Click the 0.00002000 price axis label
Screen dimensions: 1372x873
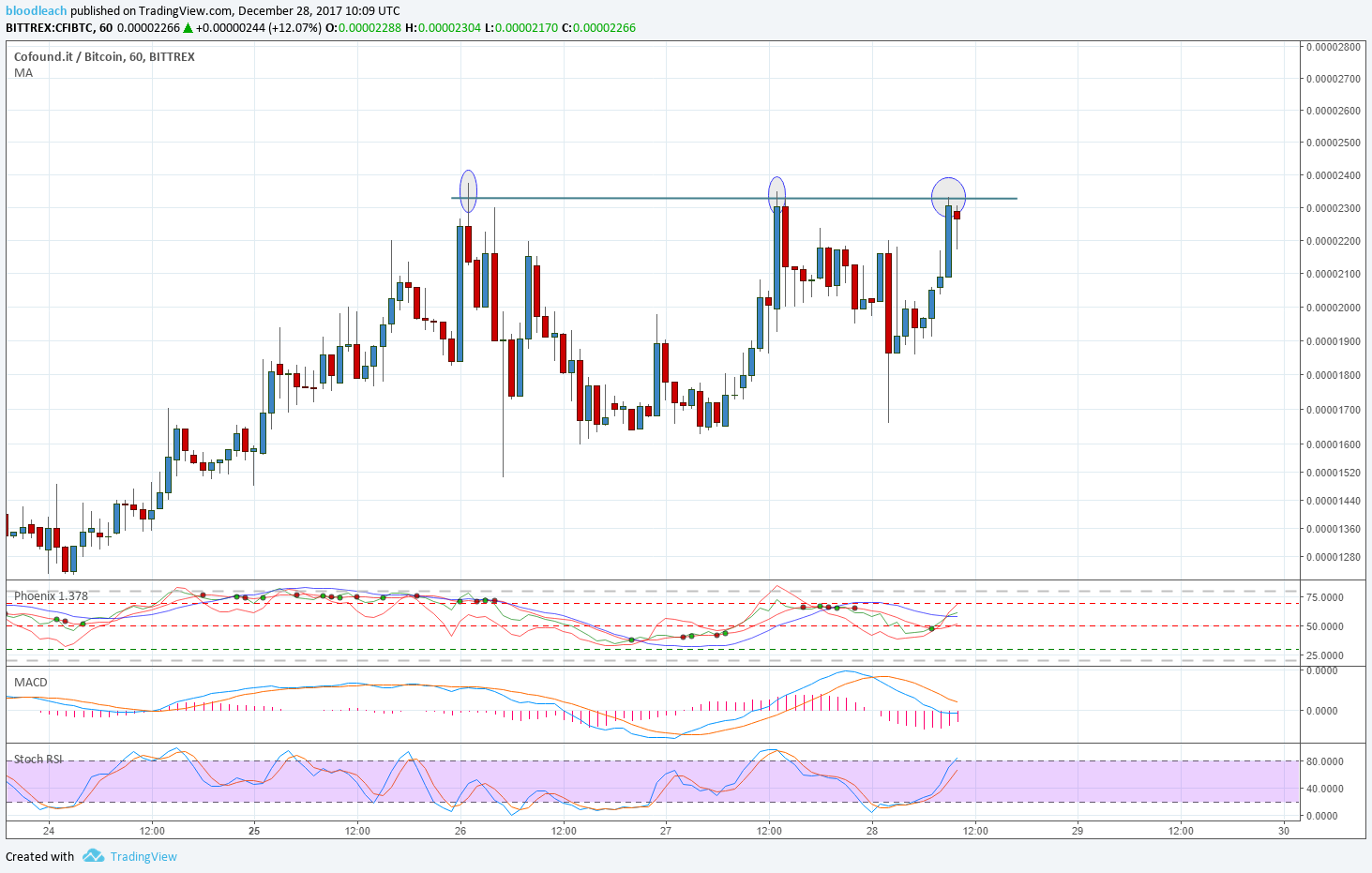(1334, 308)
